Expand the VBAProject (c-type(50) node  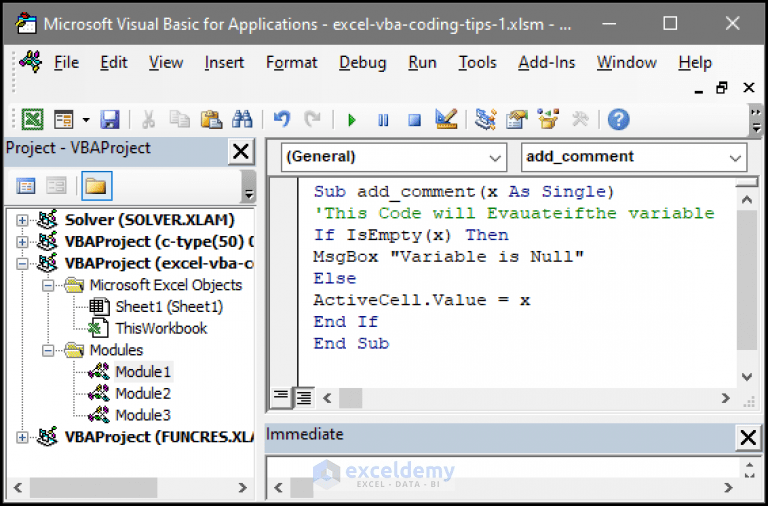pyautogui.click(x=22, y=242)
